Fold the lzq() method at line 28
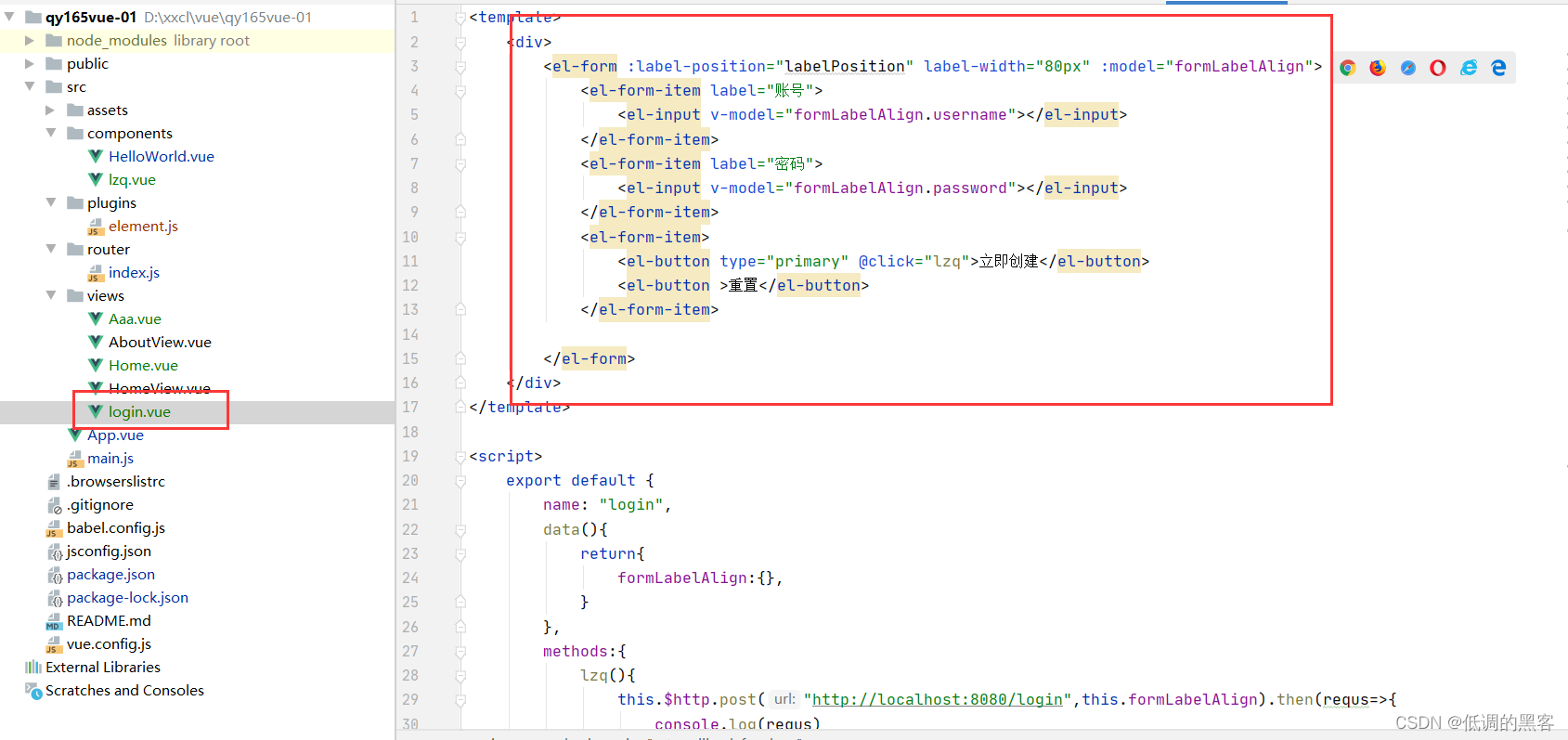 click(460, 675)
